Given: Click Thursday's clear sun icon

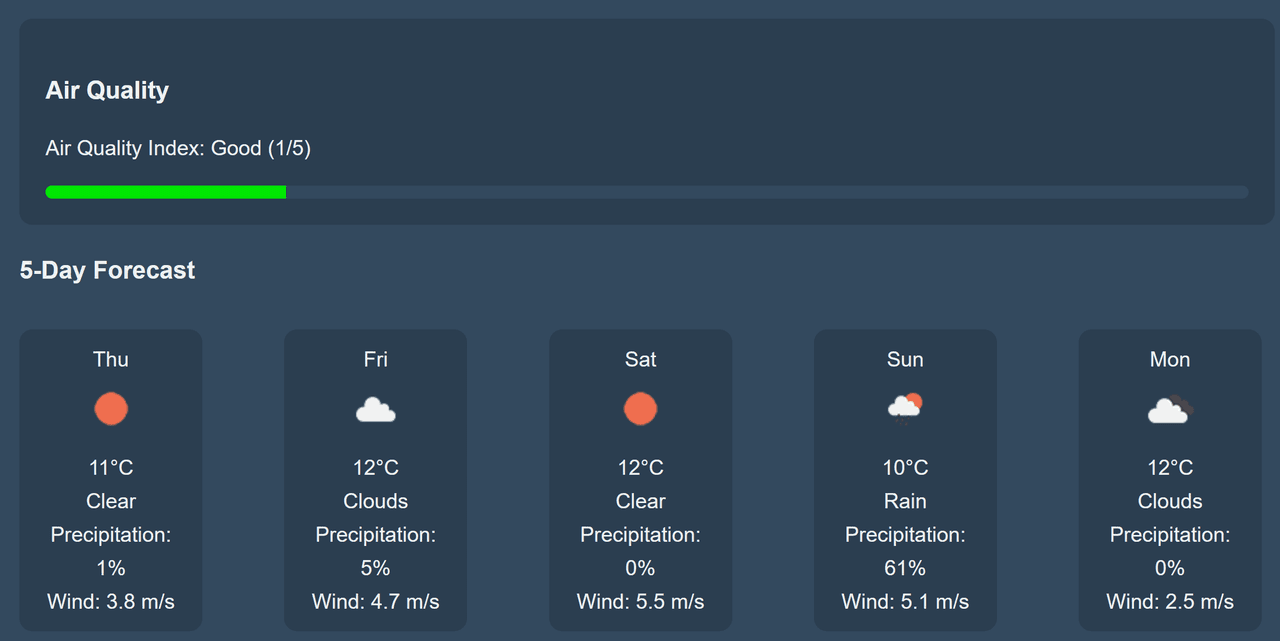Looking at the screenshot, I should pos(111,409).
